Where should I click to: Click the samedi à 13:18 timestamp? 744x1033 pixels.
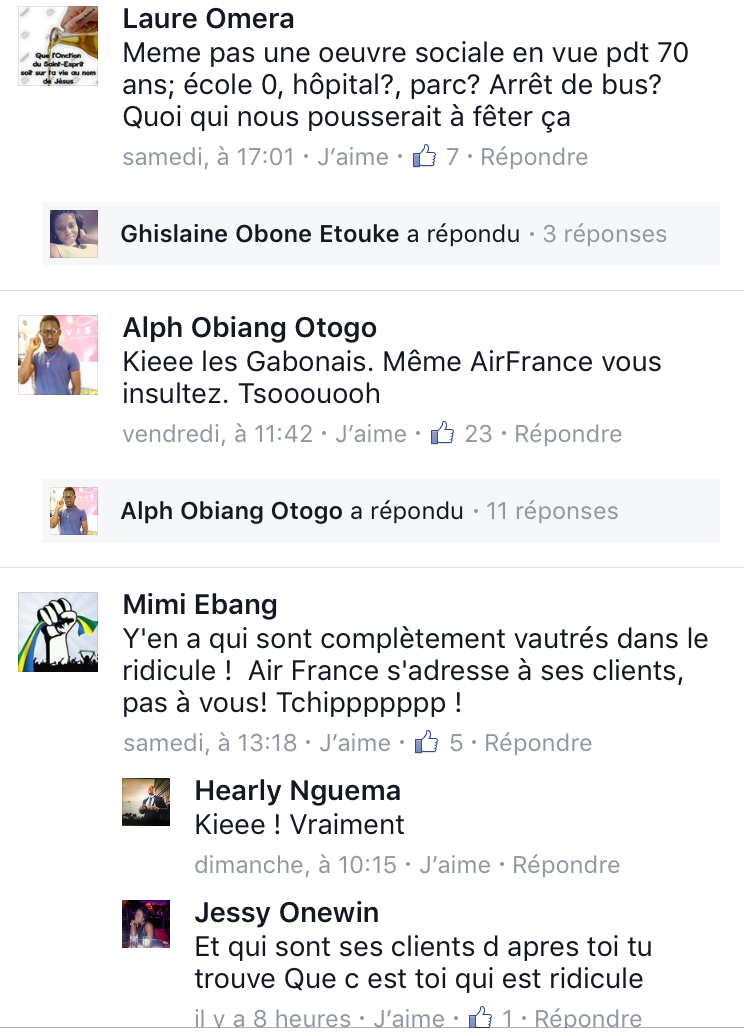click(x=210, y=742)
